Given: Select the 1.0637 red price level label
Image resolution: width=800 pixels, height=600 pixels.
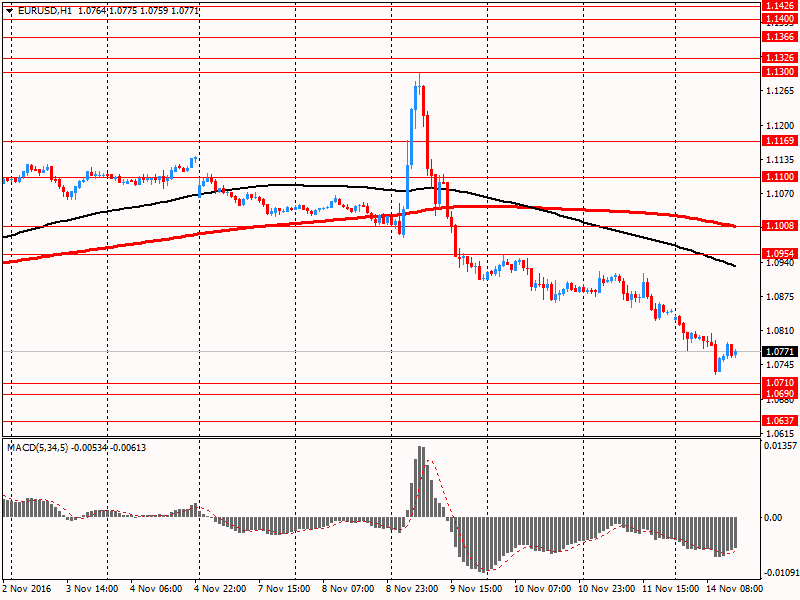Looking at the screenshot, I should tap(780, 420).
